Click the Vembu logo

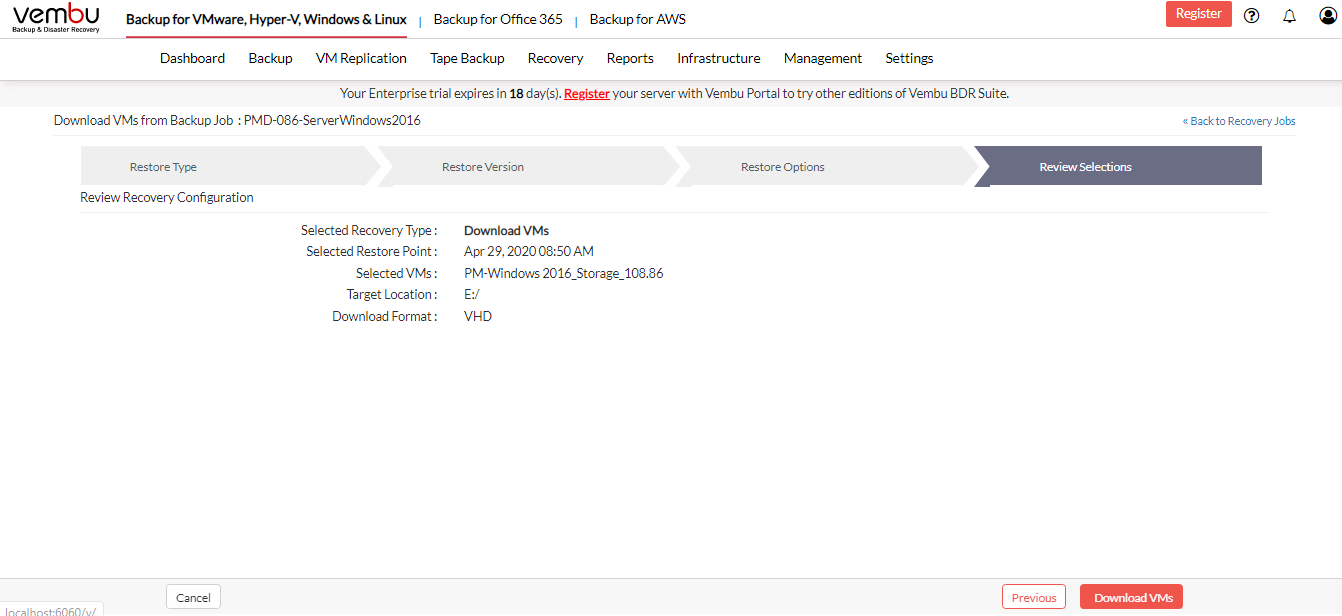coord(56,18)
